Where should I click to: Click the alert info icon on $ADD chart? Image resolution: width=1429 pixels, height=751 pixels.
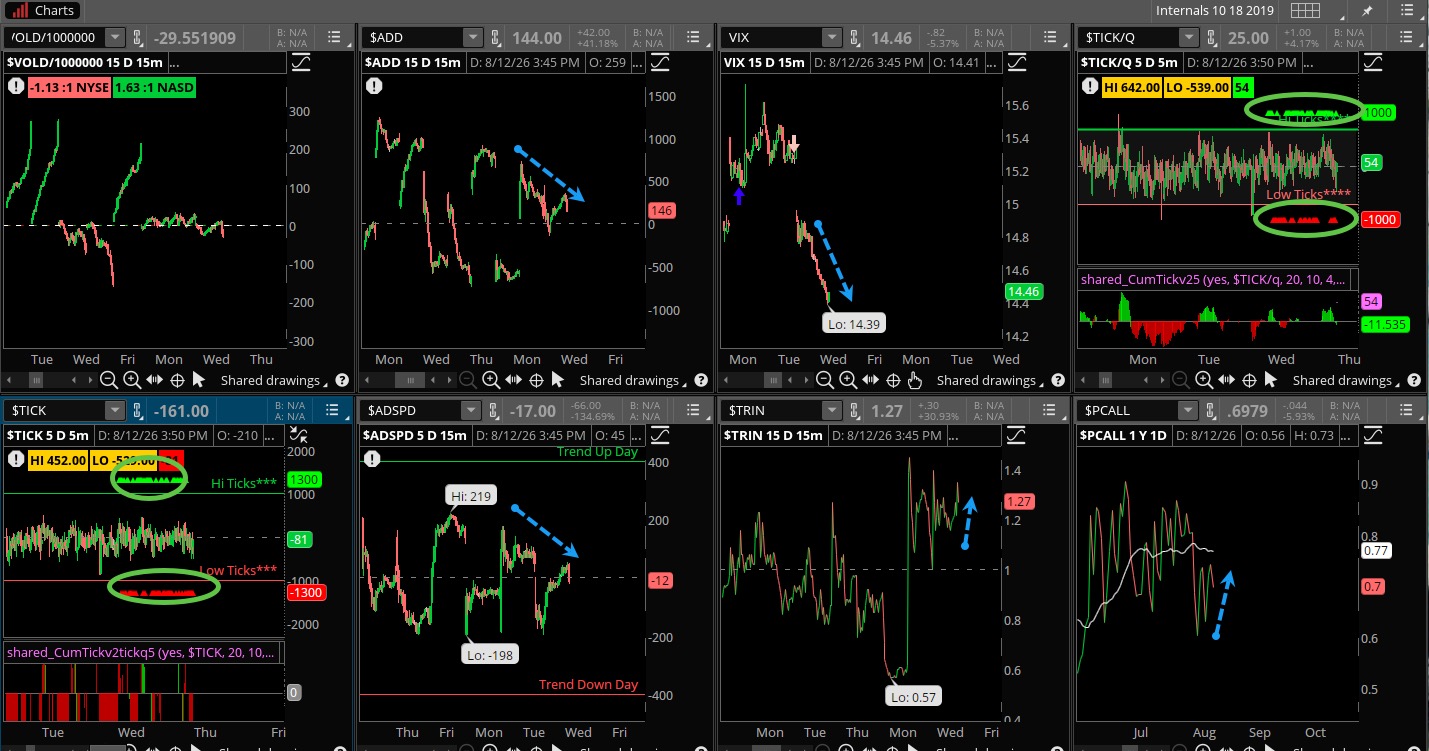[373, 86]
